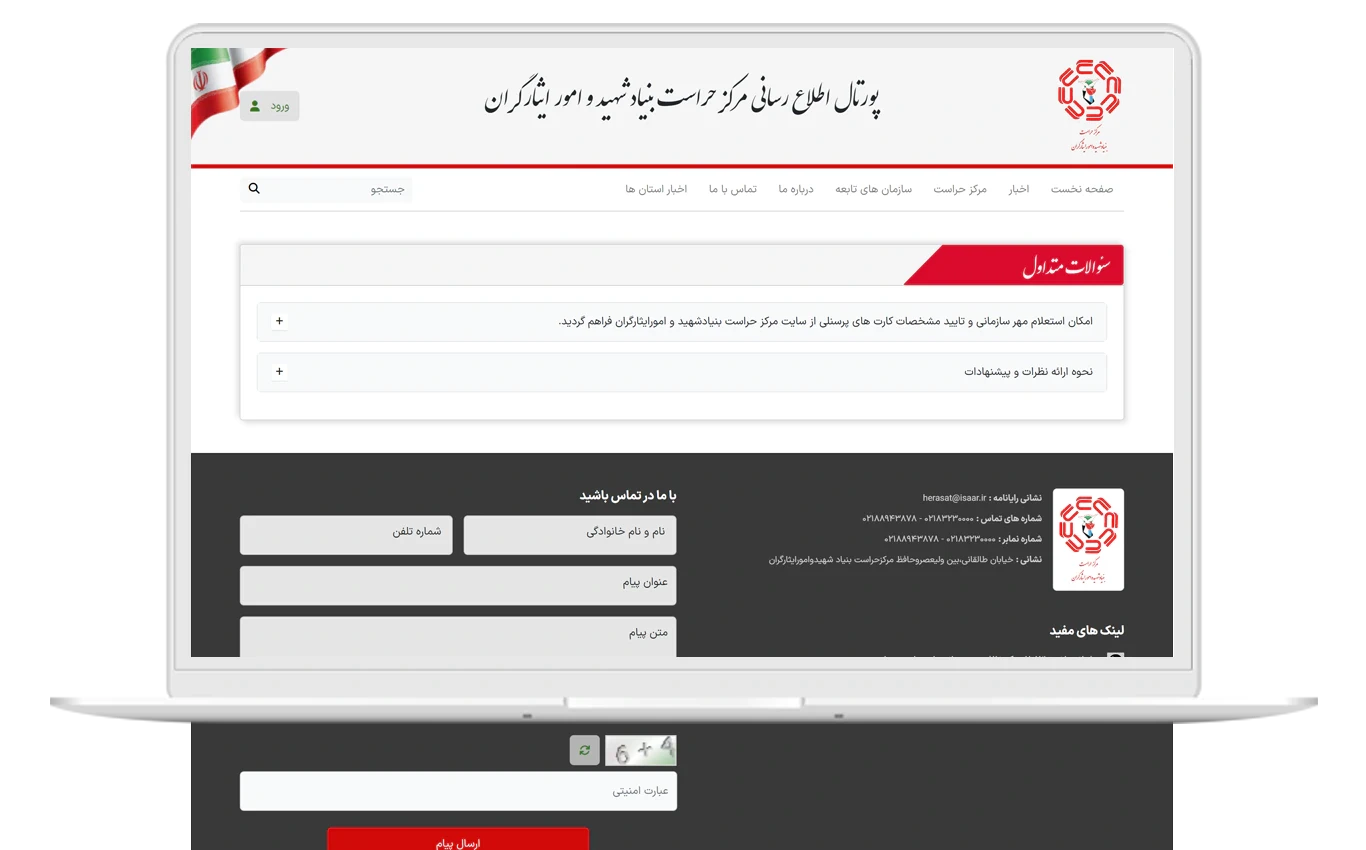Open سازمان های تابعه menu
Screen dimensions: 1366x850
click(x=873, y=189)
